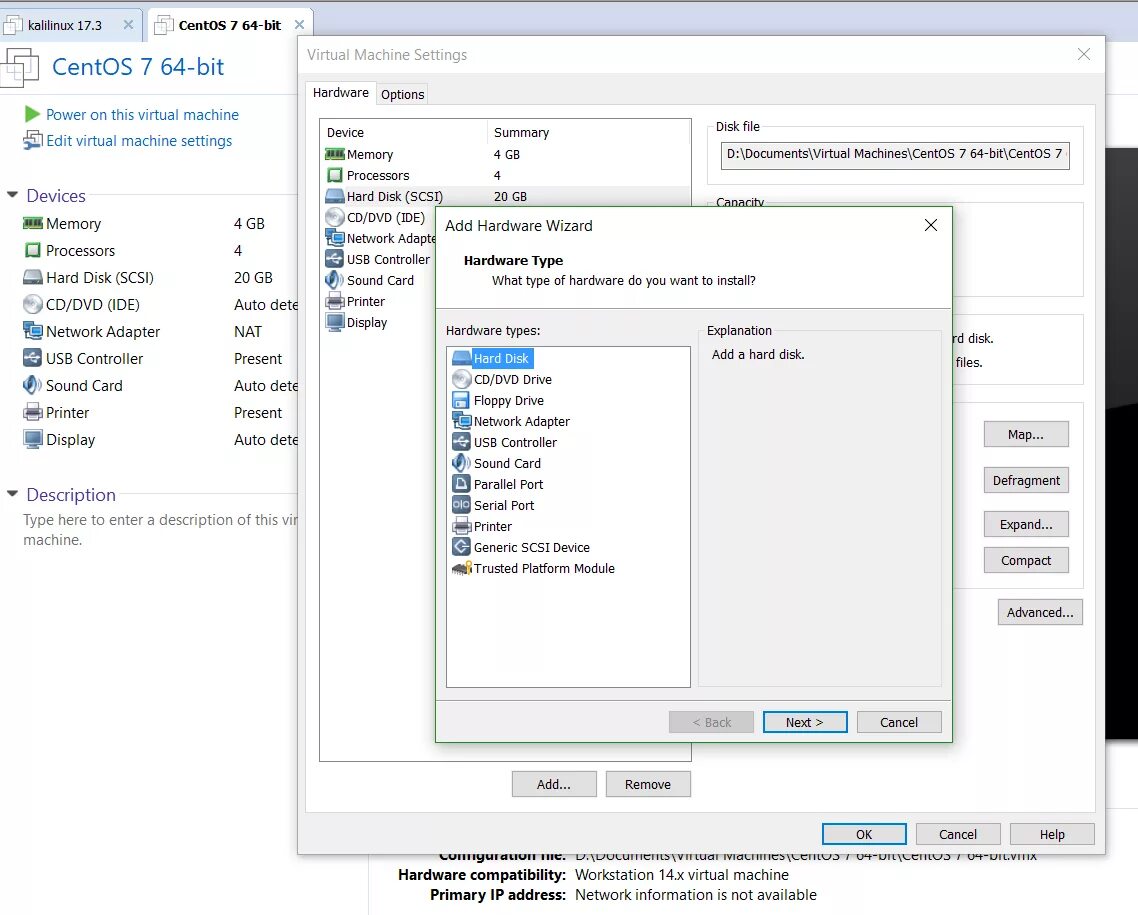Click Hard Disk (SCSI) icon in settings list

[335, 196]
